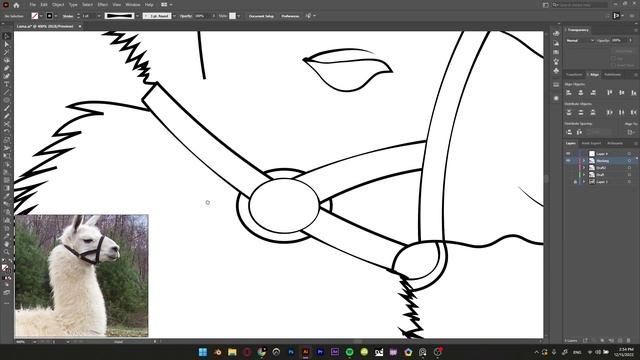Switch to the Pathfinder tab

click(612, 75)
